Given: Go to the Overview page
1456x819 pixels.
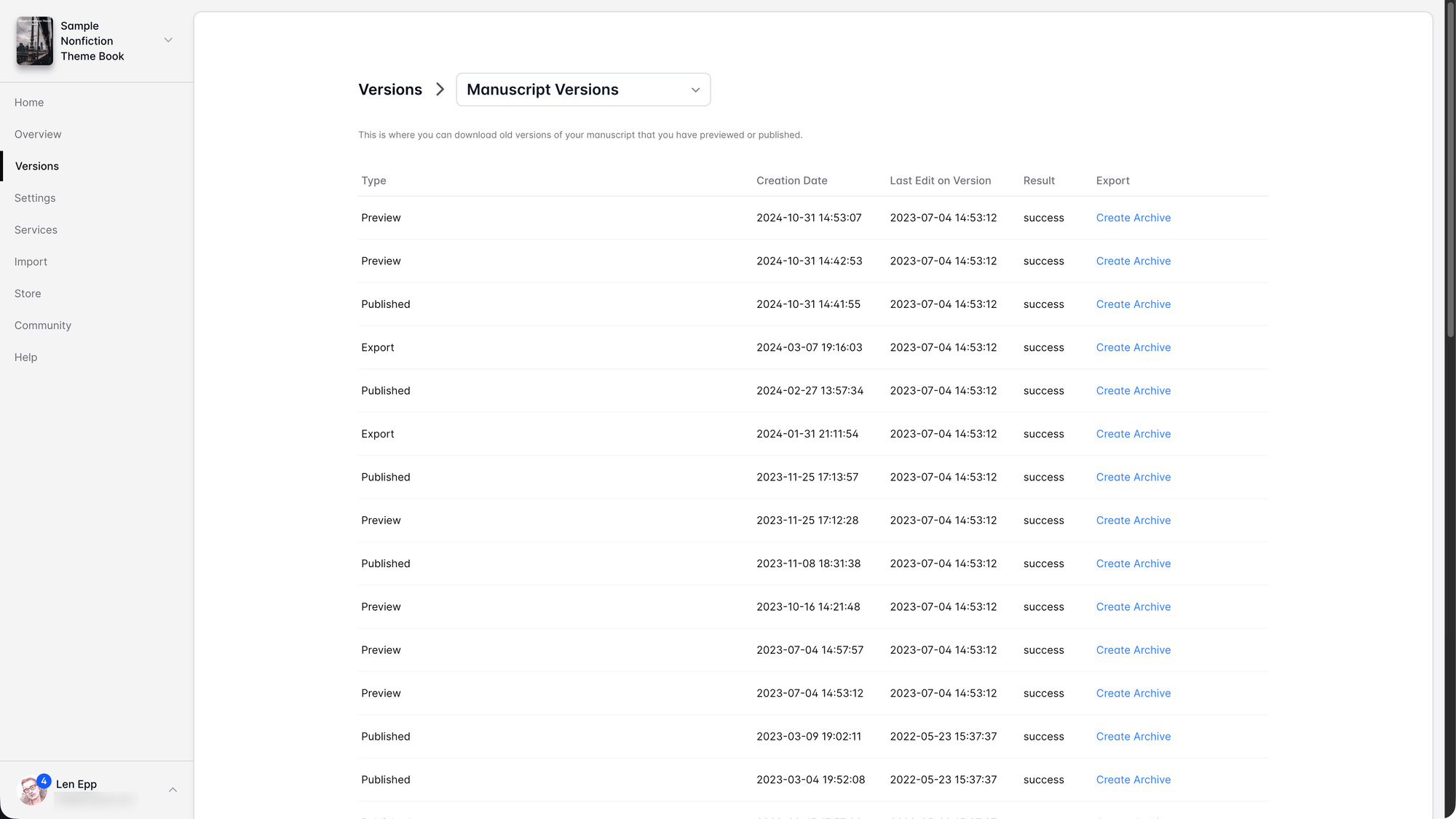Looking at the screenshot, I should tap(38, 135).
